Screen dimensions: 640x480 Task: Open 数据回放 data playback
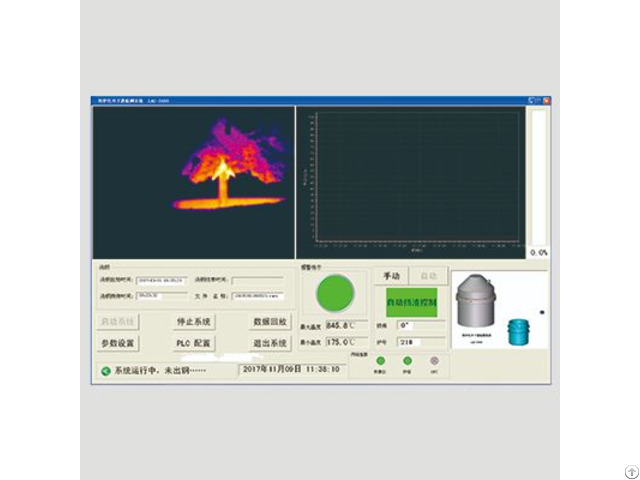pos(269,322)
